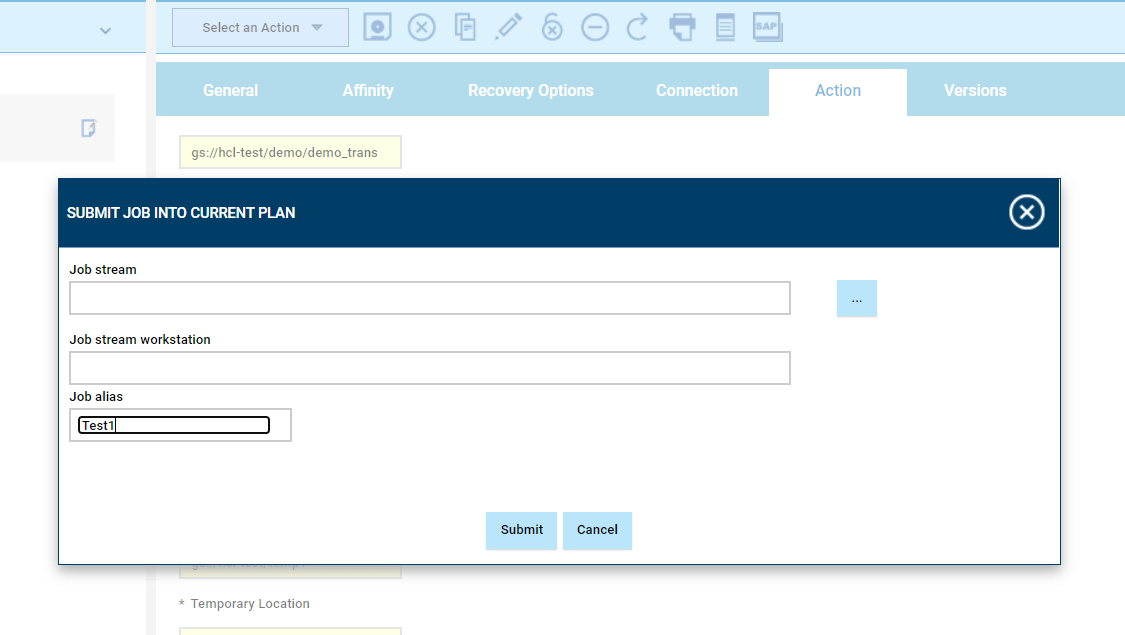Click the printer icon
Image resolution: width=1125 pixels, height=635 pixels.
tap(682, 27)
